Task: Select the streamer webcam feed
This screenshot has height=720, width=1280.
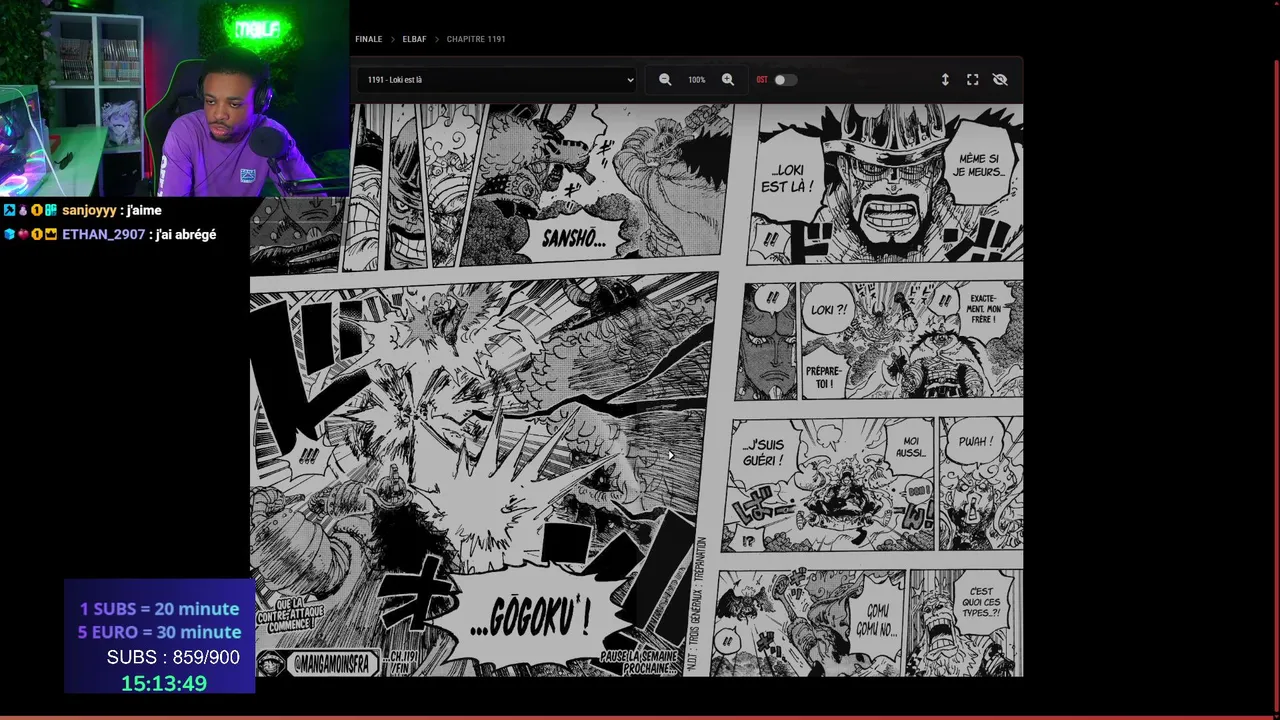Action: [x=174, y=98]
